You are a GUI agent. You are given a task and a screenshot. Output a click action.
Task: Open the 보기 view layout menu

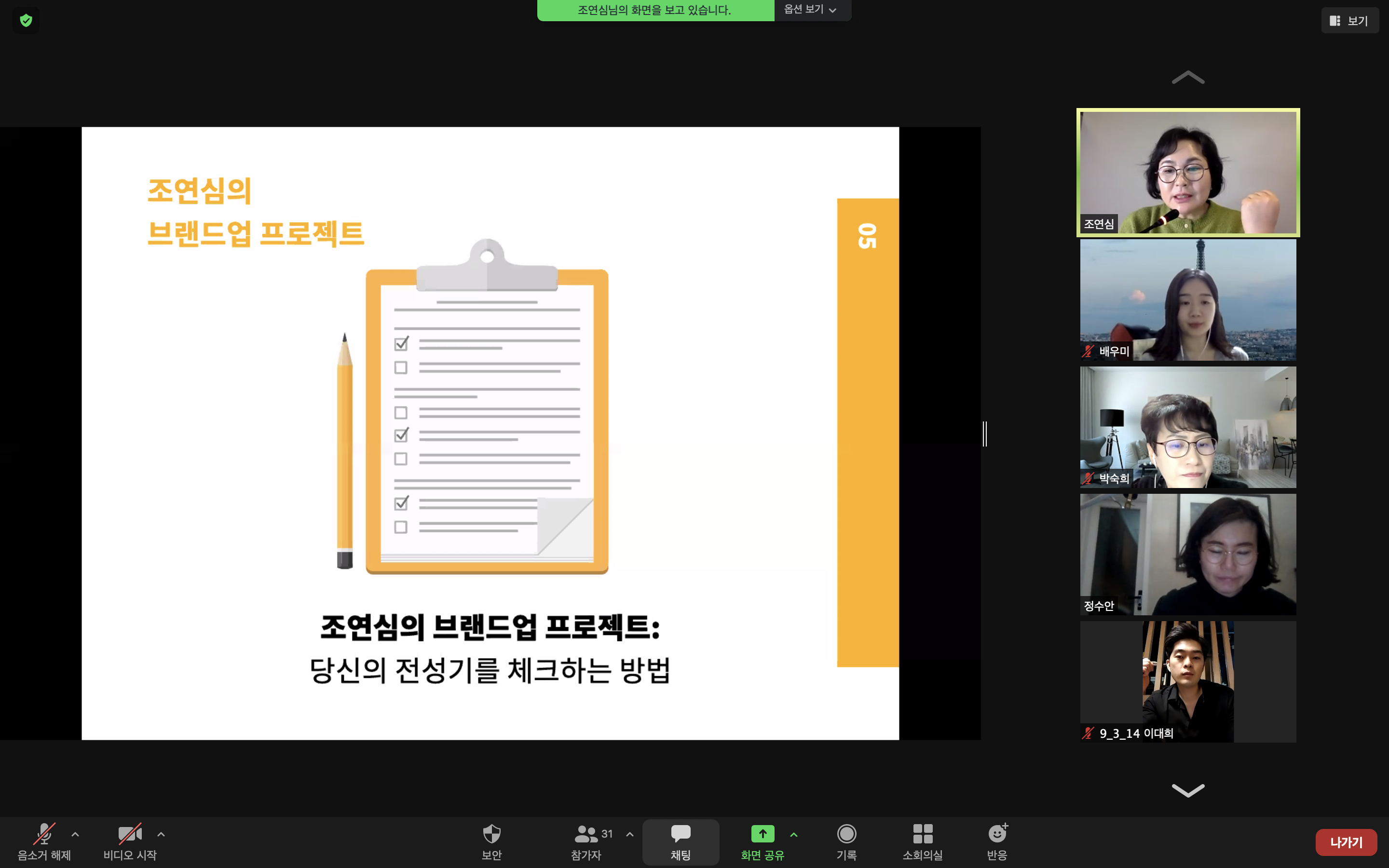1349,21
